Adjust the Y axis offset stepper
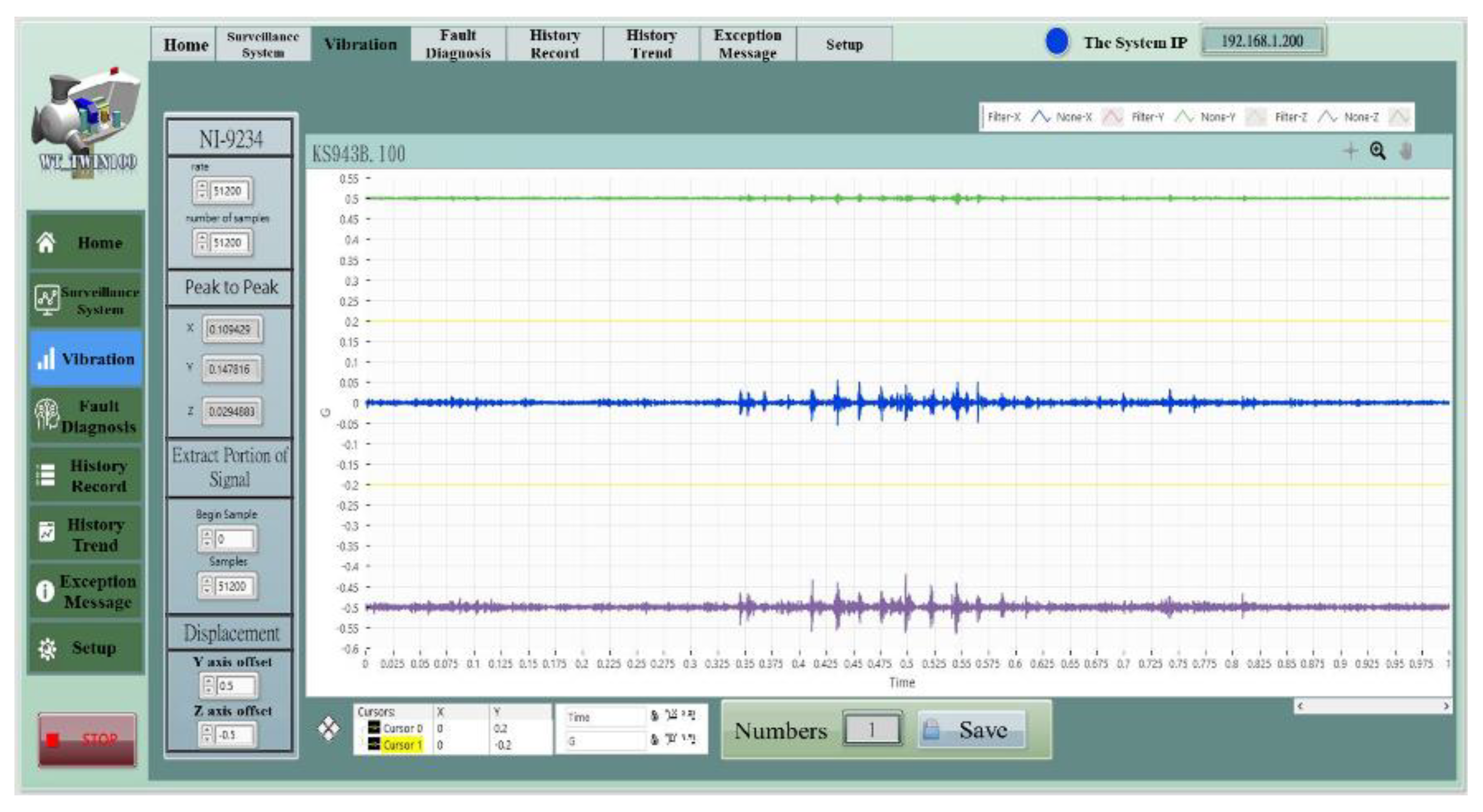Viewport: 1483px width, 812px height. click(208, 685)
